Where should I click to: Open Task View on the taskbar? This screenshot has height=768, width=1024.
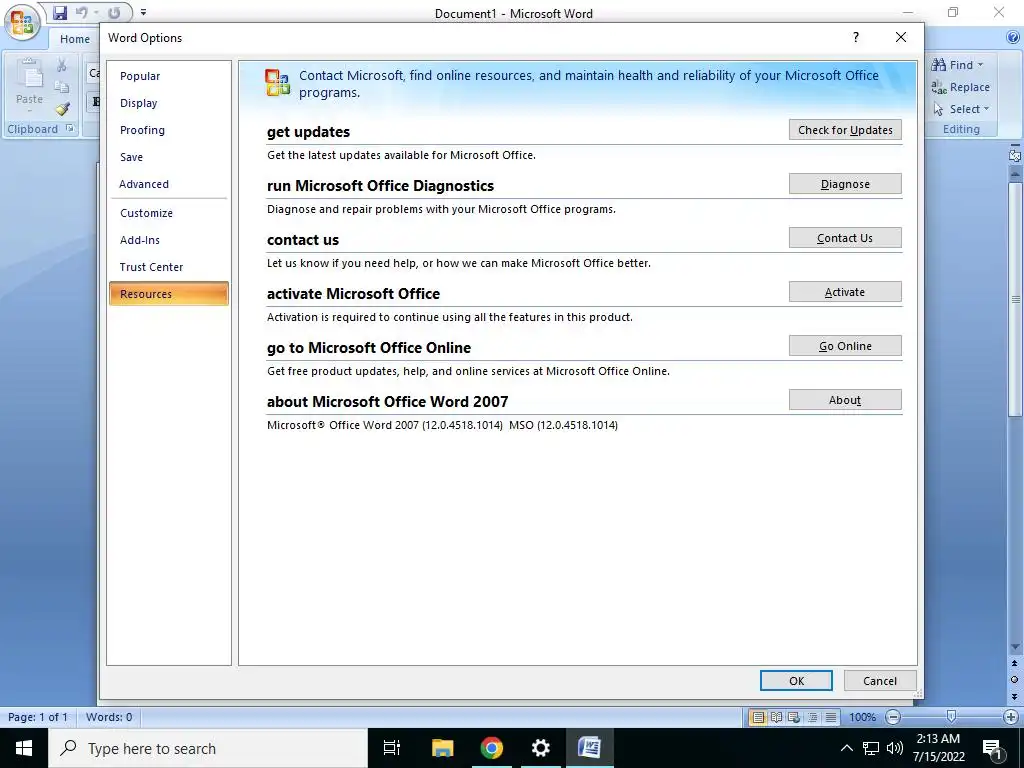point(392,748)
